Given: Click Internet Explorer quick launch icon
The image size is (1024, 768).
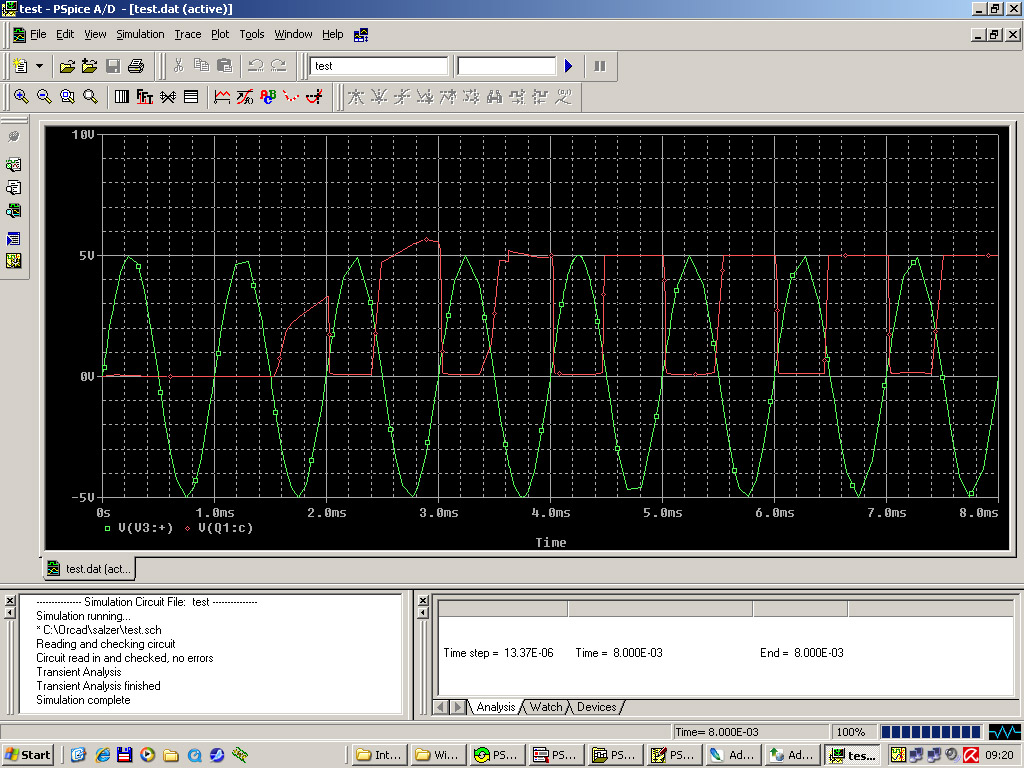Looking at the screenshot, I should click(102, 755).
